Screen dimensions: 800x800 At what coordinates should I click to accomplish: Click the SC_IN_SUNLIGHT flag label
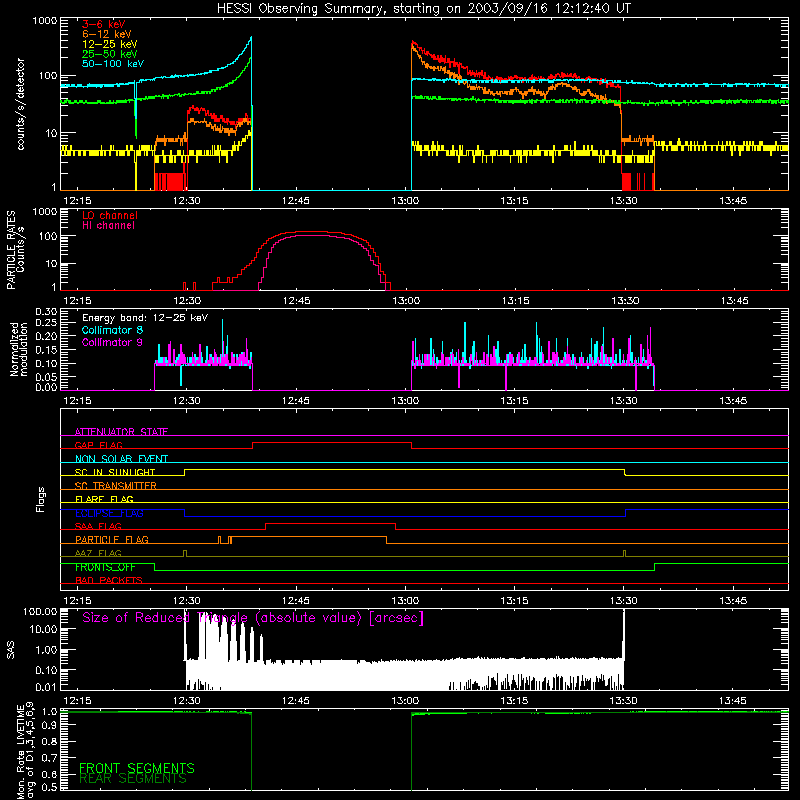(115, 472)
